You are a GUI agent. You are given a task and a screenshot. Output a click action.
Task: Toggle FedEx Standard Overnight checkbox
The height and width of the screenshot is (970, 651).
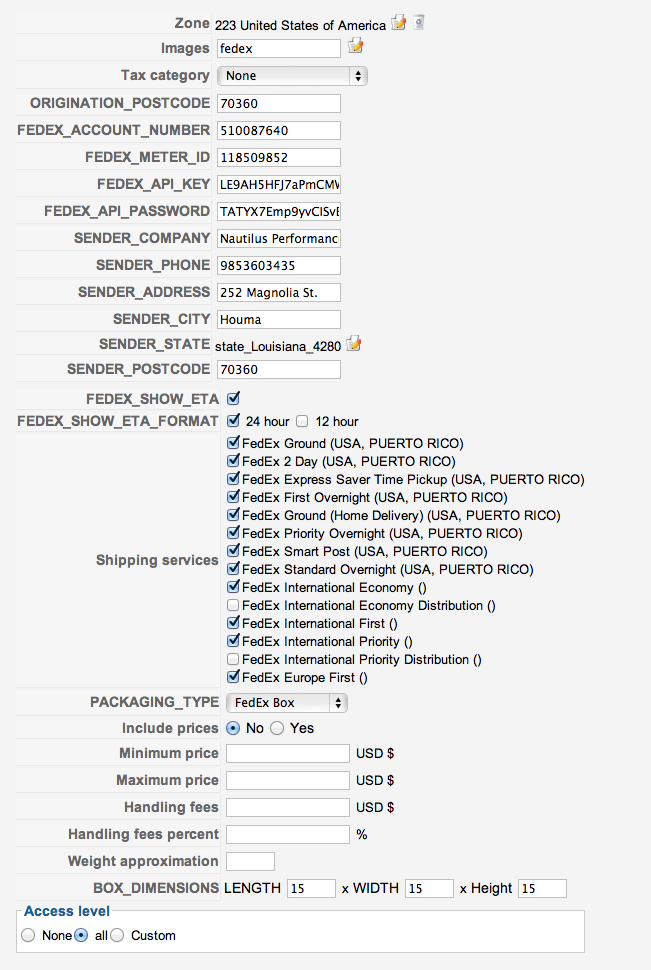(x=233, y=569)
